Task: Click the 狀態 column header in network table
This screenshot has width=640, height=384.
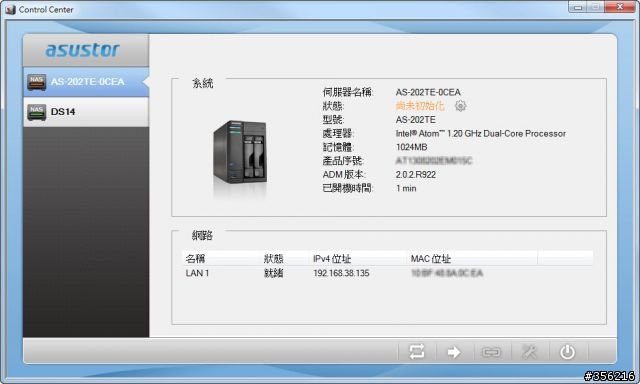Action: click(273, 259)
